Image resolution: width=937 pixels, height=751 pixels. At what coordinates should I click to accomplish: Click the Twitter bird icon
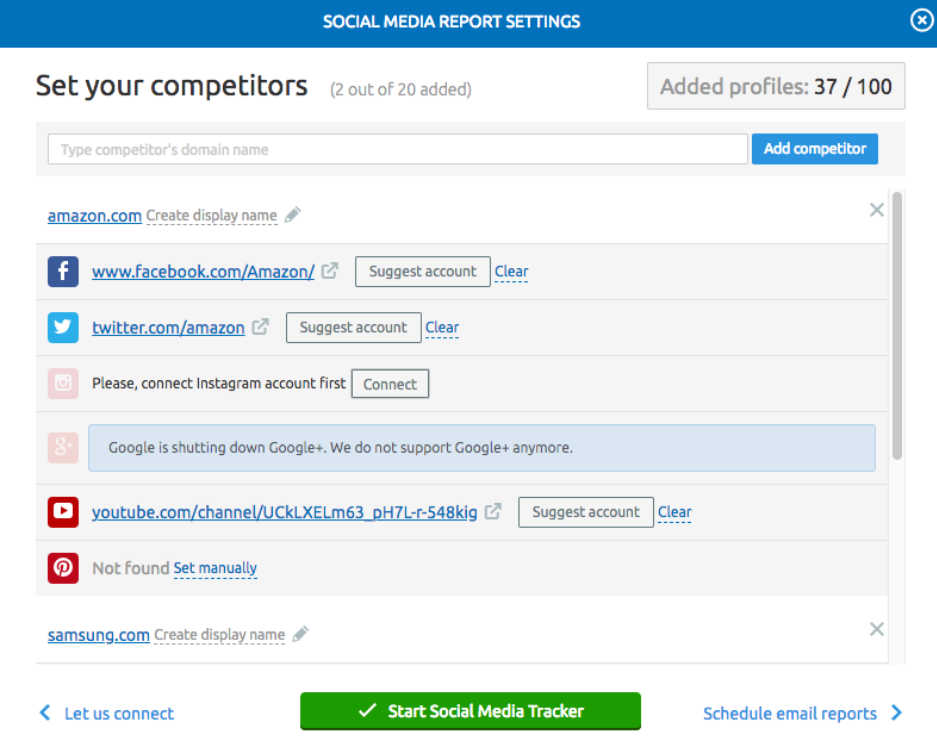point(63,327)
